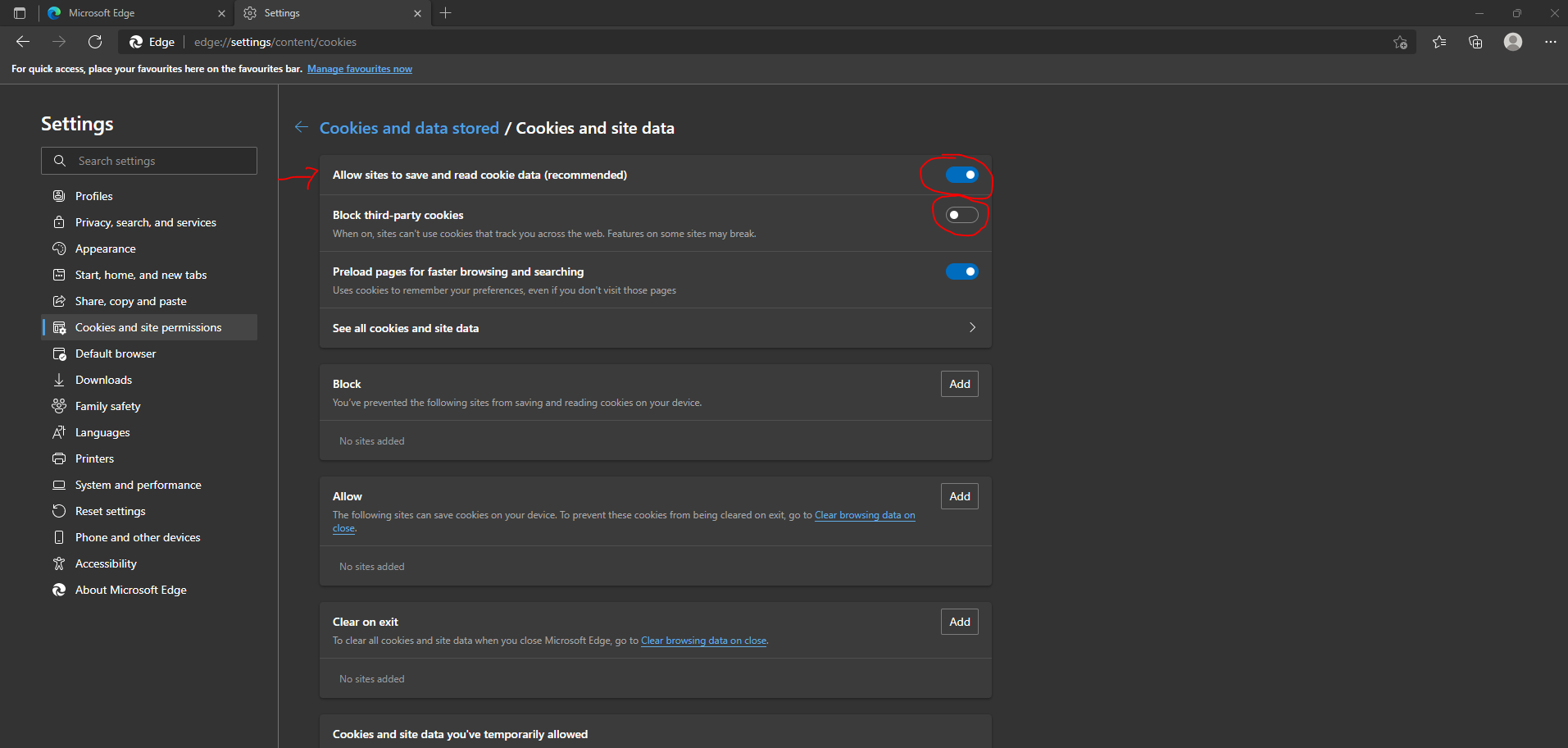The image size is (1568, 748).
Task: Open a new tab with plus icon
Action: coord(445,13)
